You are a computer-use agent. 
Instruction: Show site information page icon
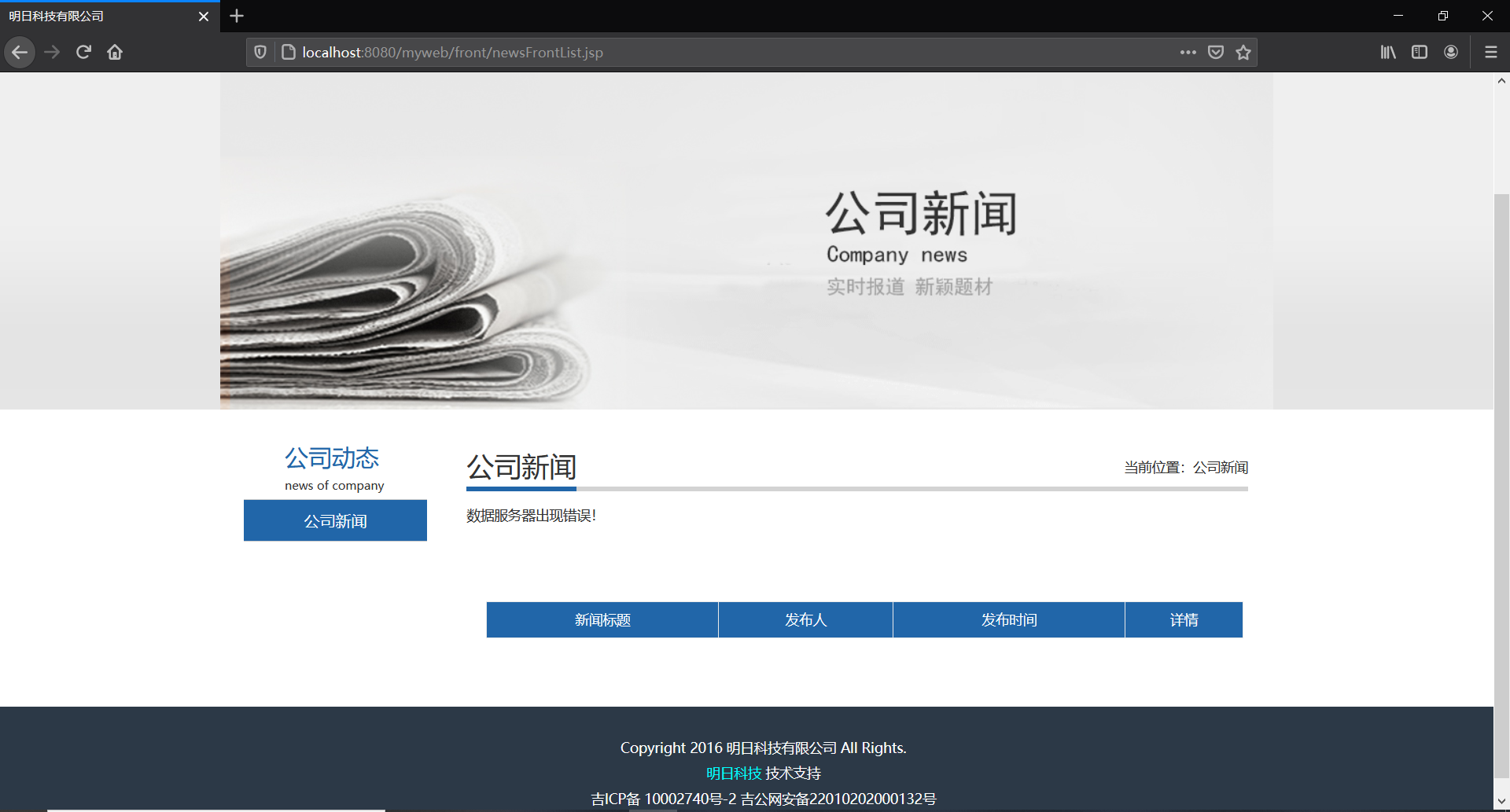click(288, 53)
